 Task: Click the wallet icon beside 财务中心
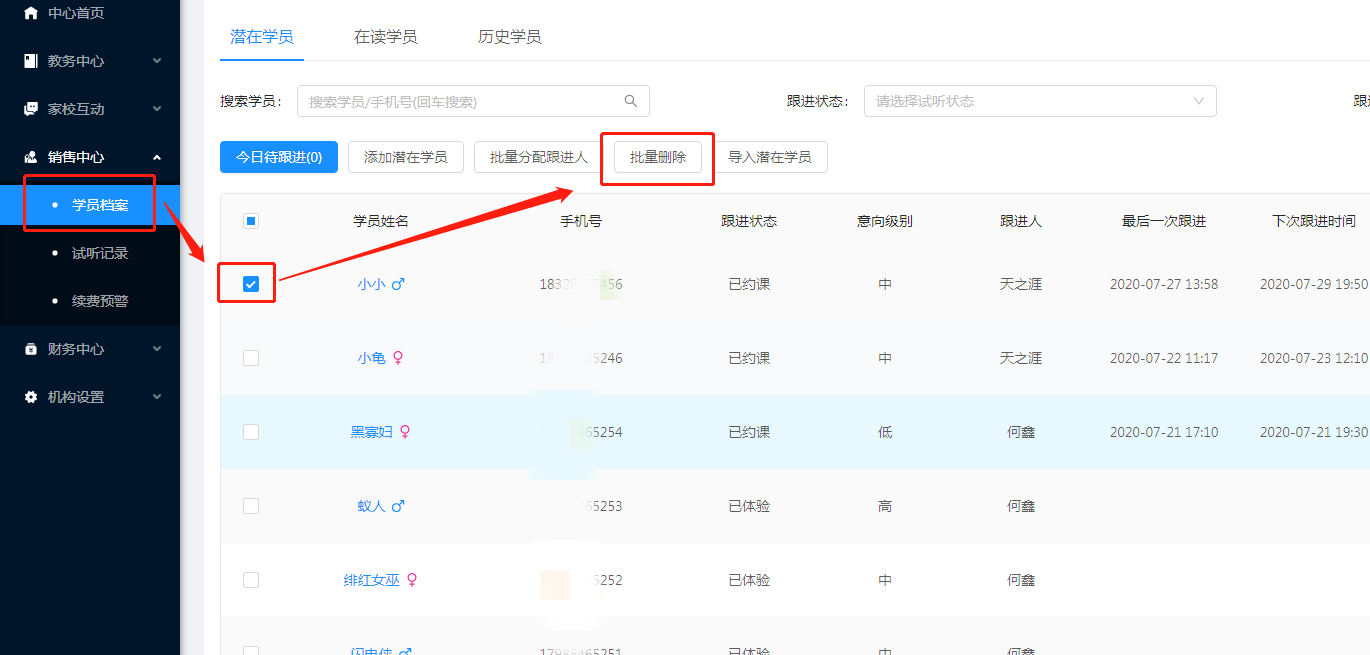click(x=31, y=349)
